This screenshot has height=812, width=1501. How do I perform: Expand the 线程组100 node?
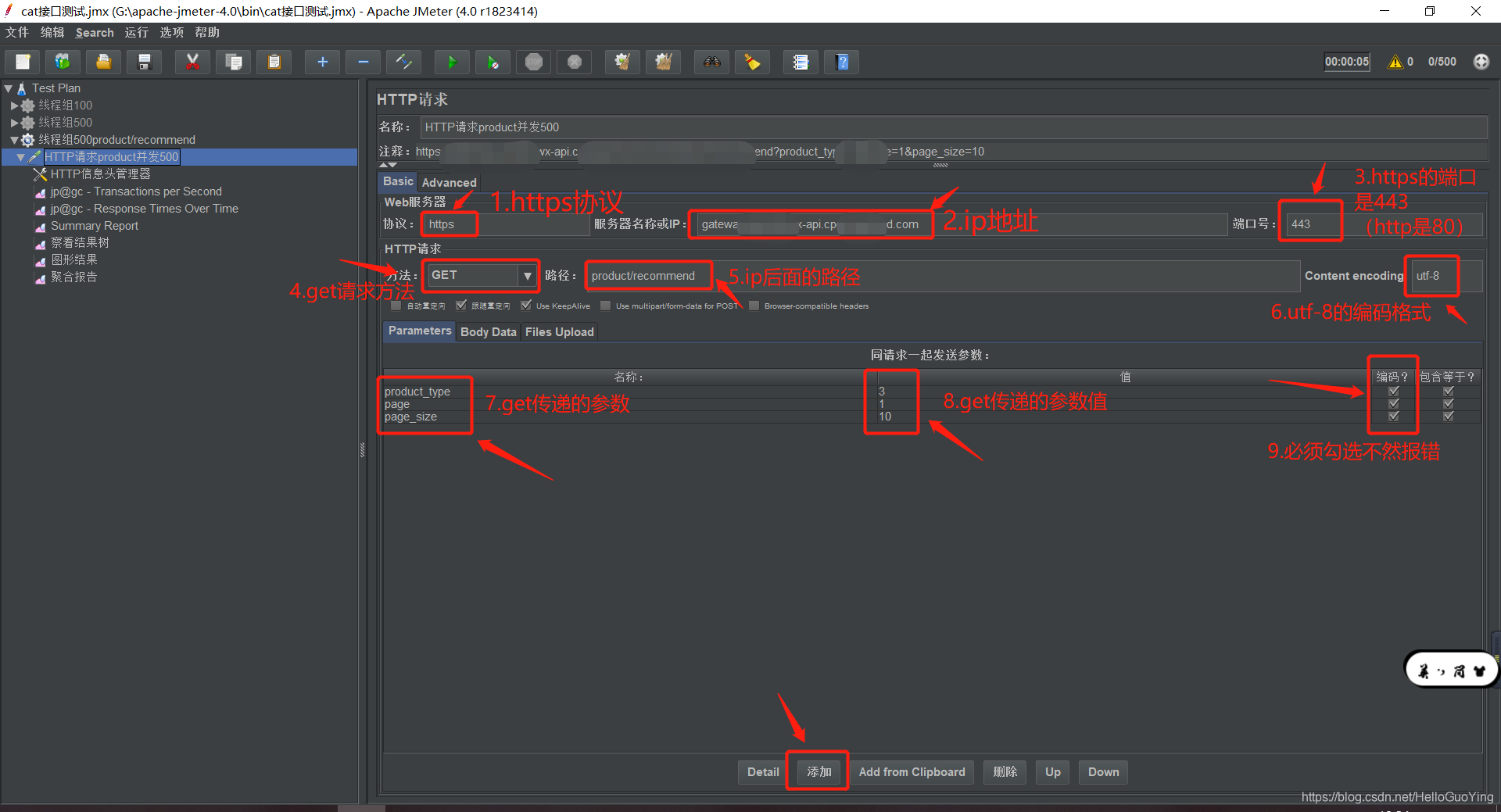coord(14,106)
